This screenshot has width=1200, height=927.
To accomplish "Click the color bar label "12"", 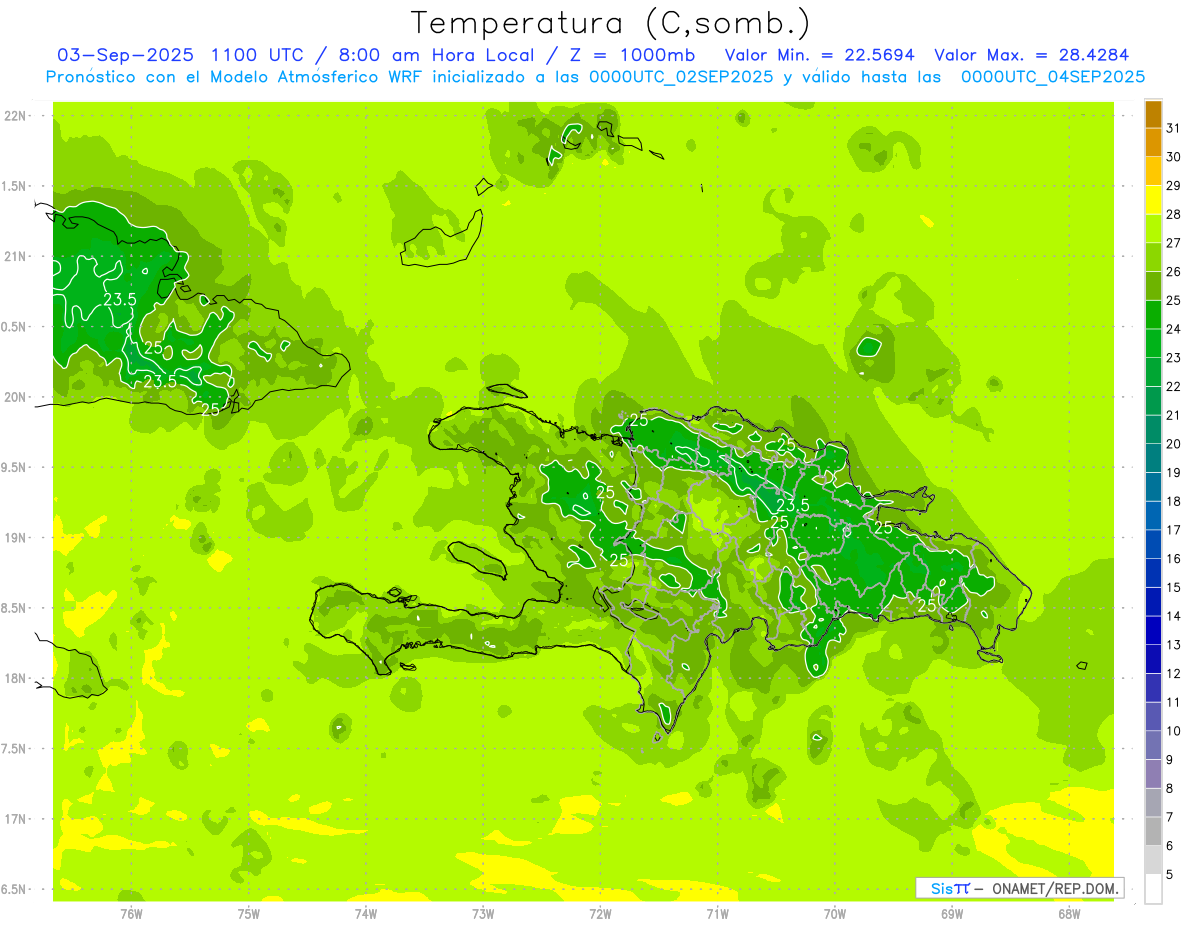I will coord(1174,673).
